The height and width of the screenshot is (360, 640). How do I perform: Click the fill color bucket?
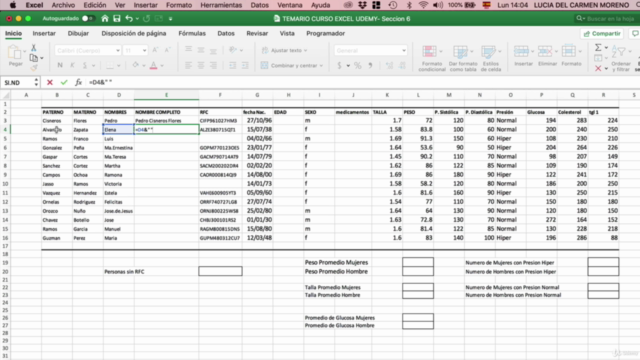click(136, 65)
